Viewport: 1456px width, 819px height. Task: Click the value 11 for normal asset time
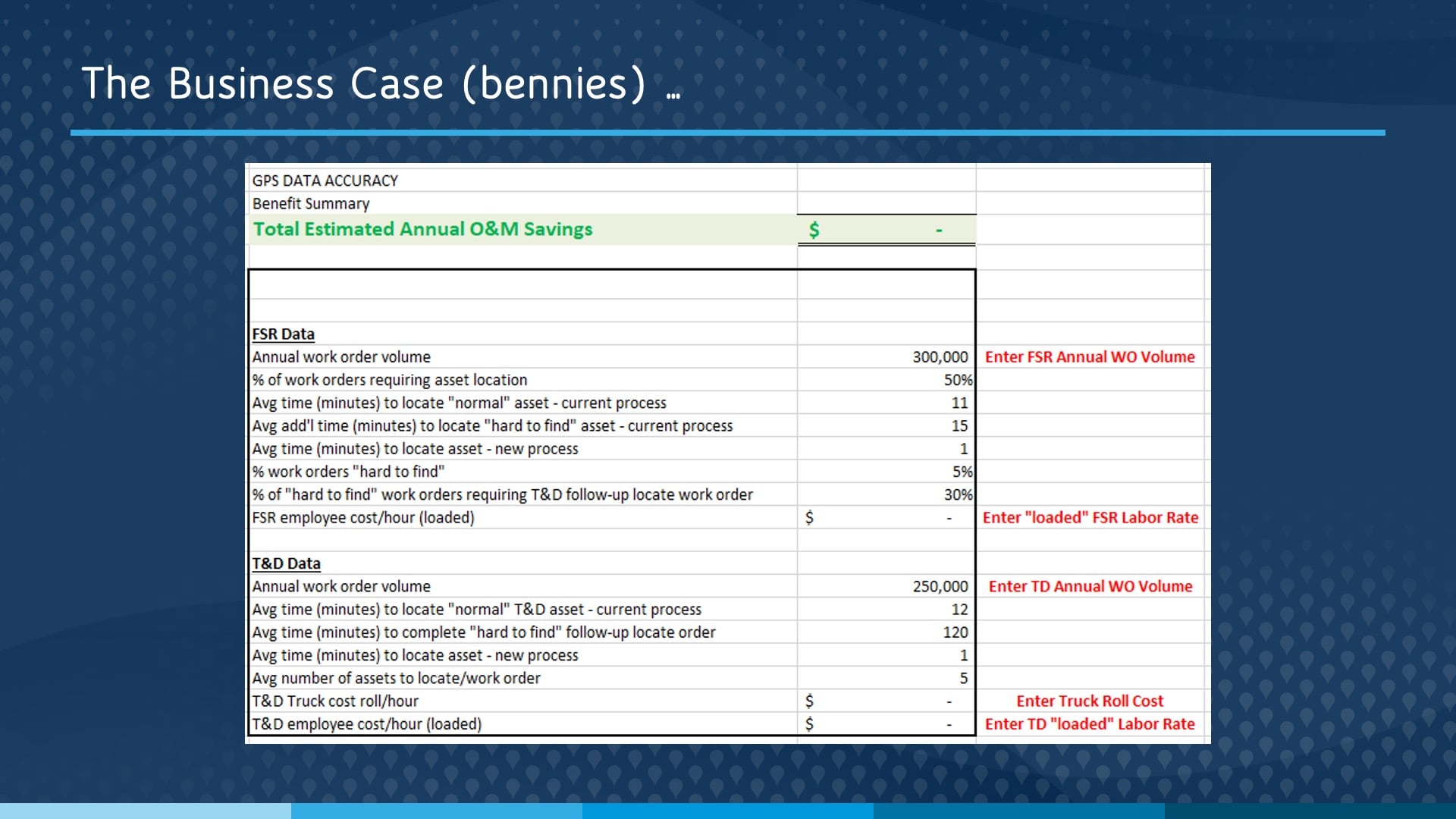click(960, 403)
